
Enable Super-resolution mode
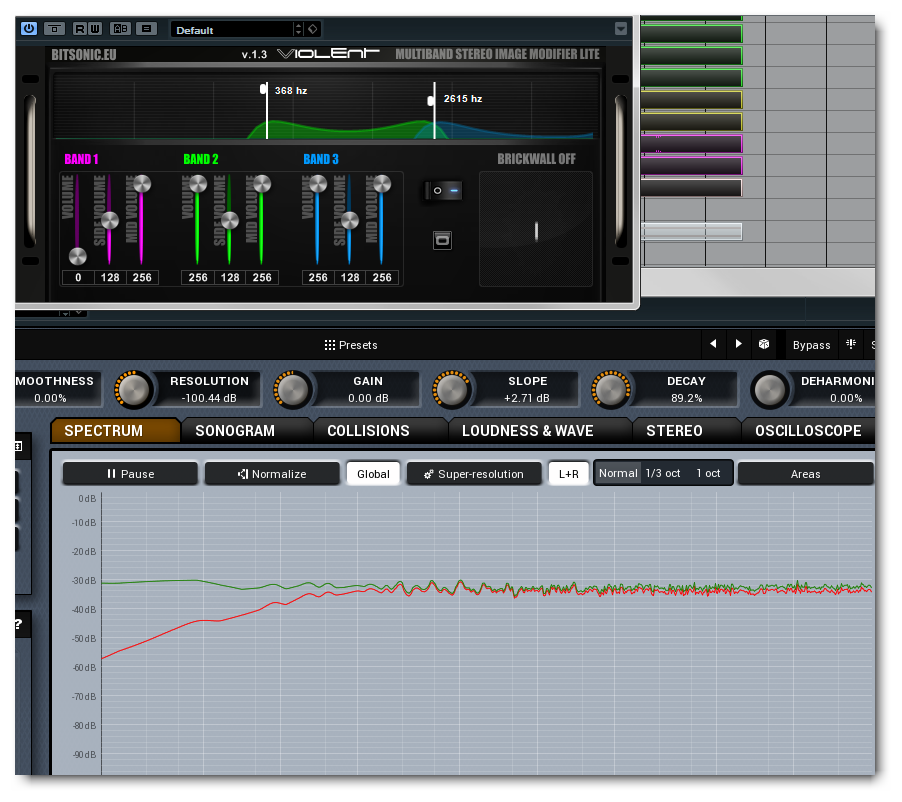click(474, 474)
